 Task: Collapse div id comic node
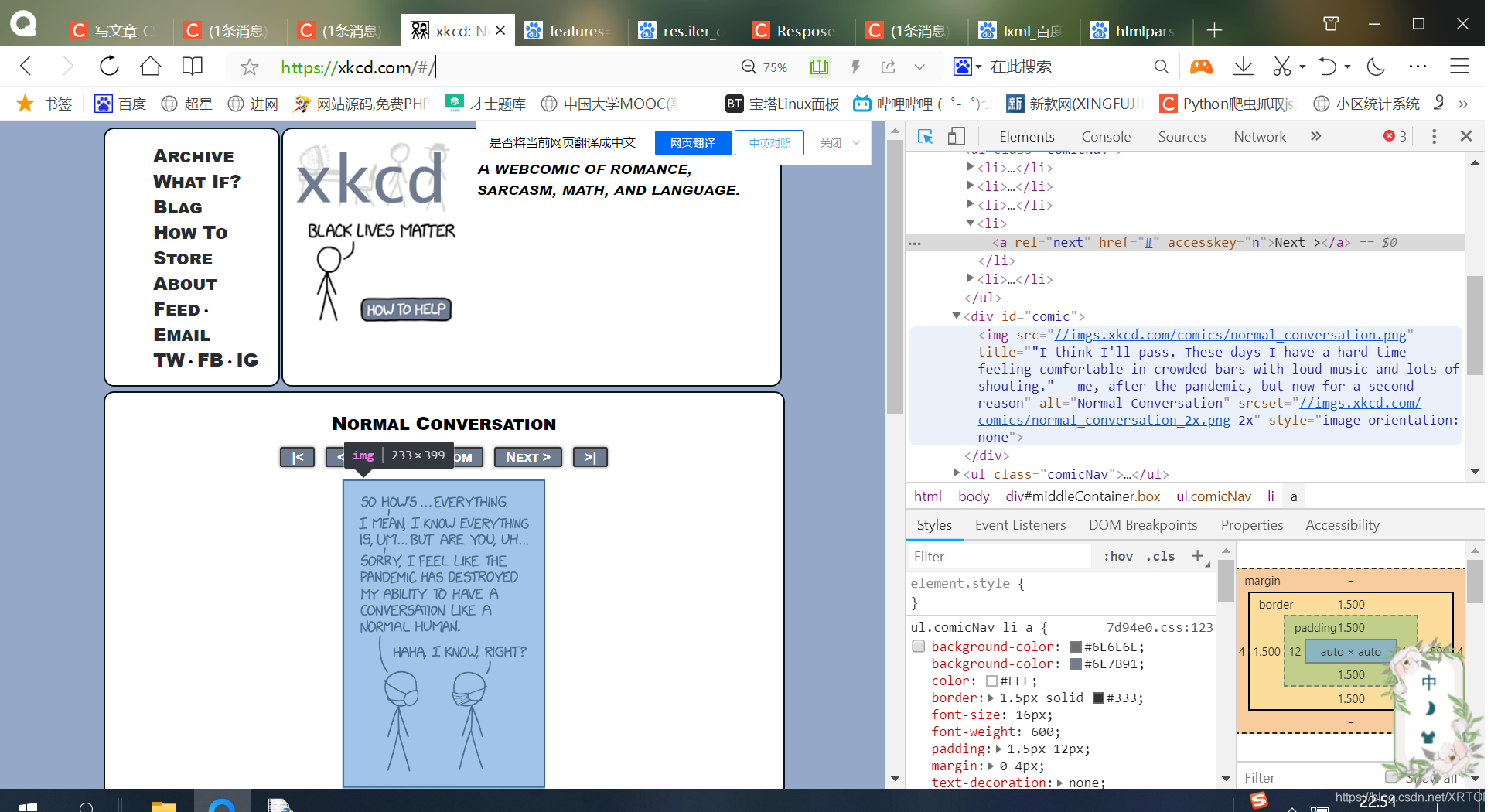pos(957,316)
